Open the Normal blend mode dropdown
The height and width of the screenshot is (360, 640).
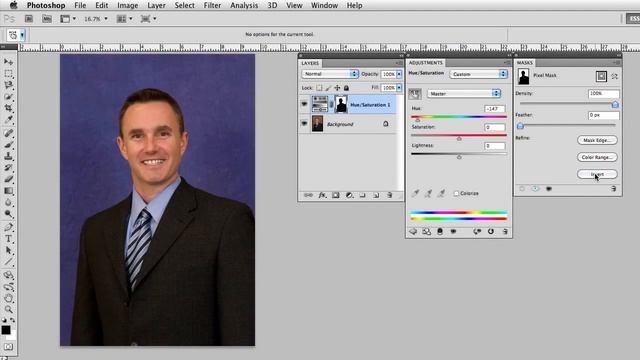(x=330, y=74)
